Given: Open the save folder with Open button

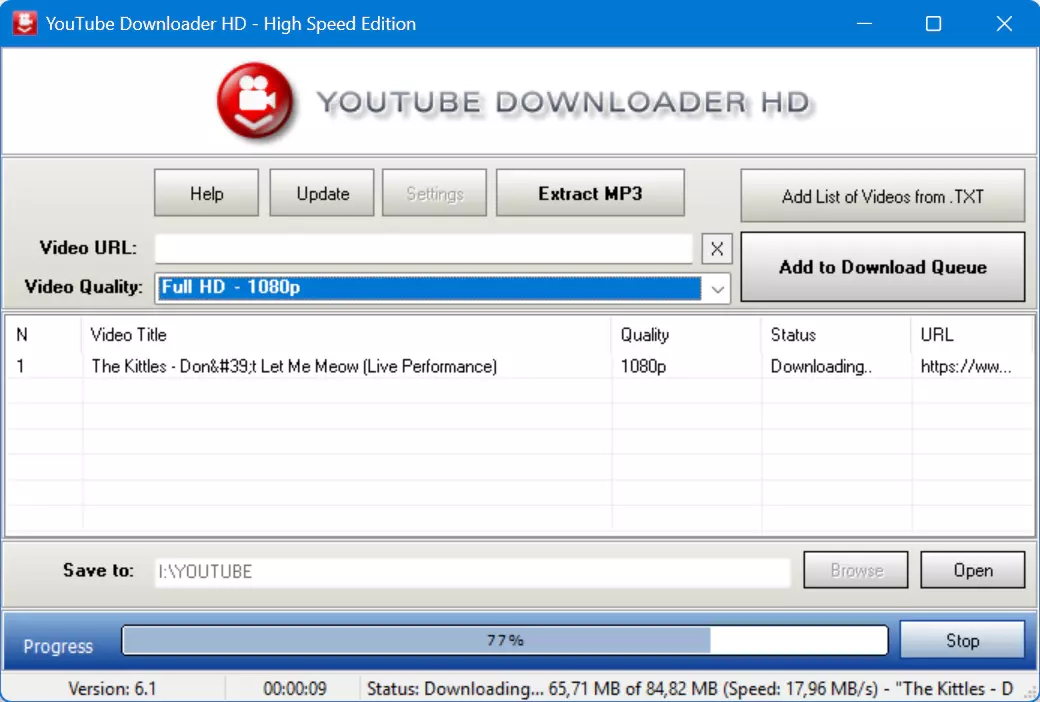Looking at the screenshot, I should click(972, 570).
